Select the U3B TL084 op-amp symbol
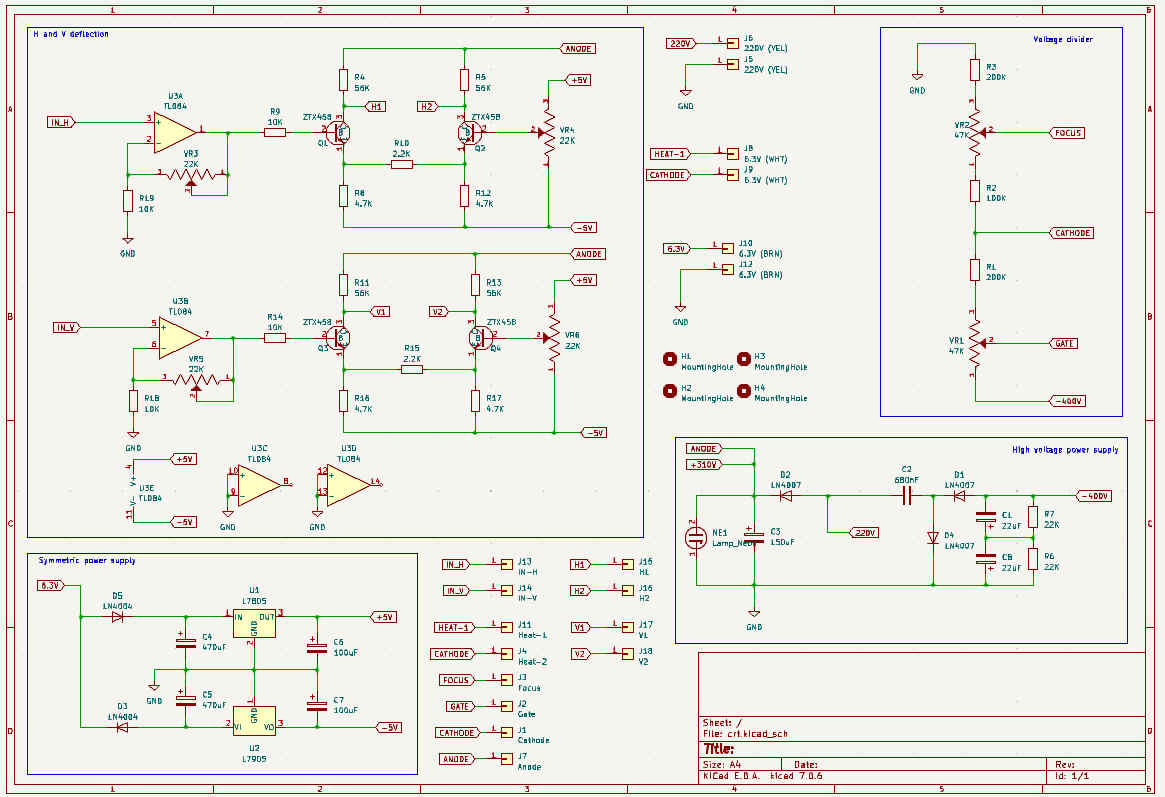1165x797 pixels. (x=180, y=338)
